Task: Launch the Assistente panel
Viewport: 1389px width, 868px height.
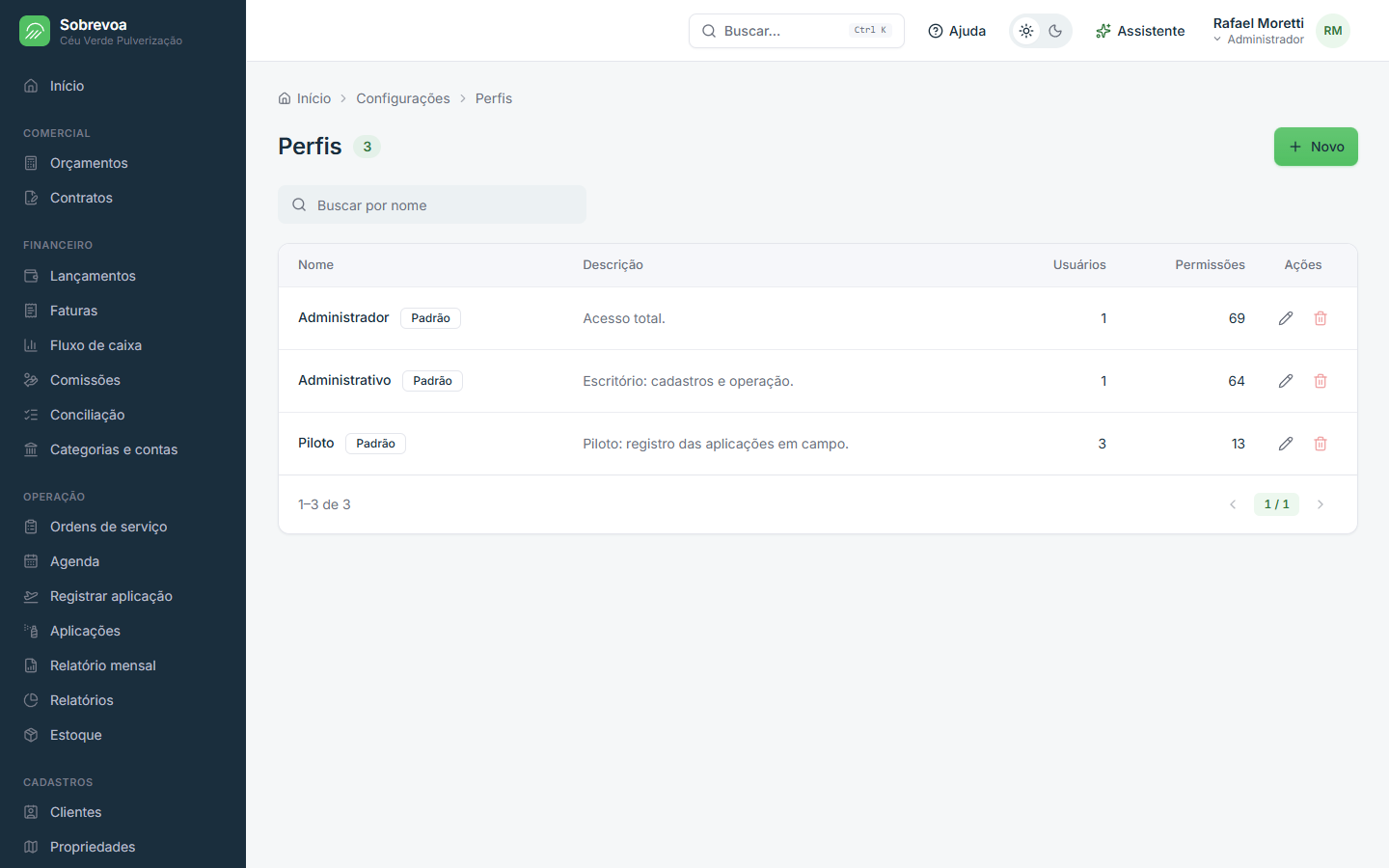Action: click(x=1140, y=31)
